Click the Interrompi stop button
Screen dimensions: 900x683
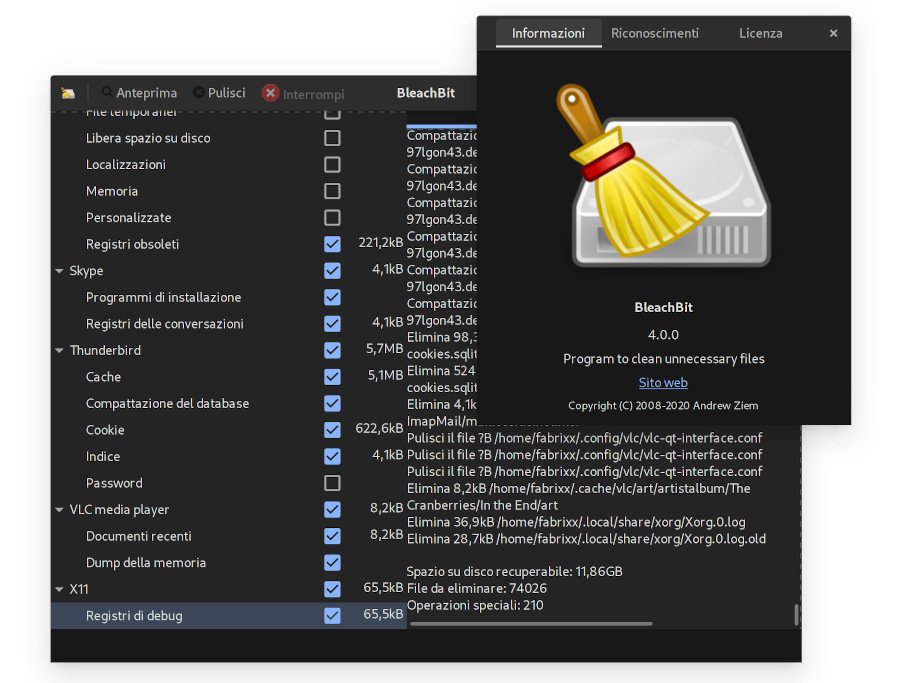point(303,94)
